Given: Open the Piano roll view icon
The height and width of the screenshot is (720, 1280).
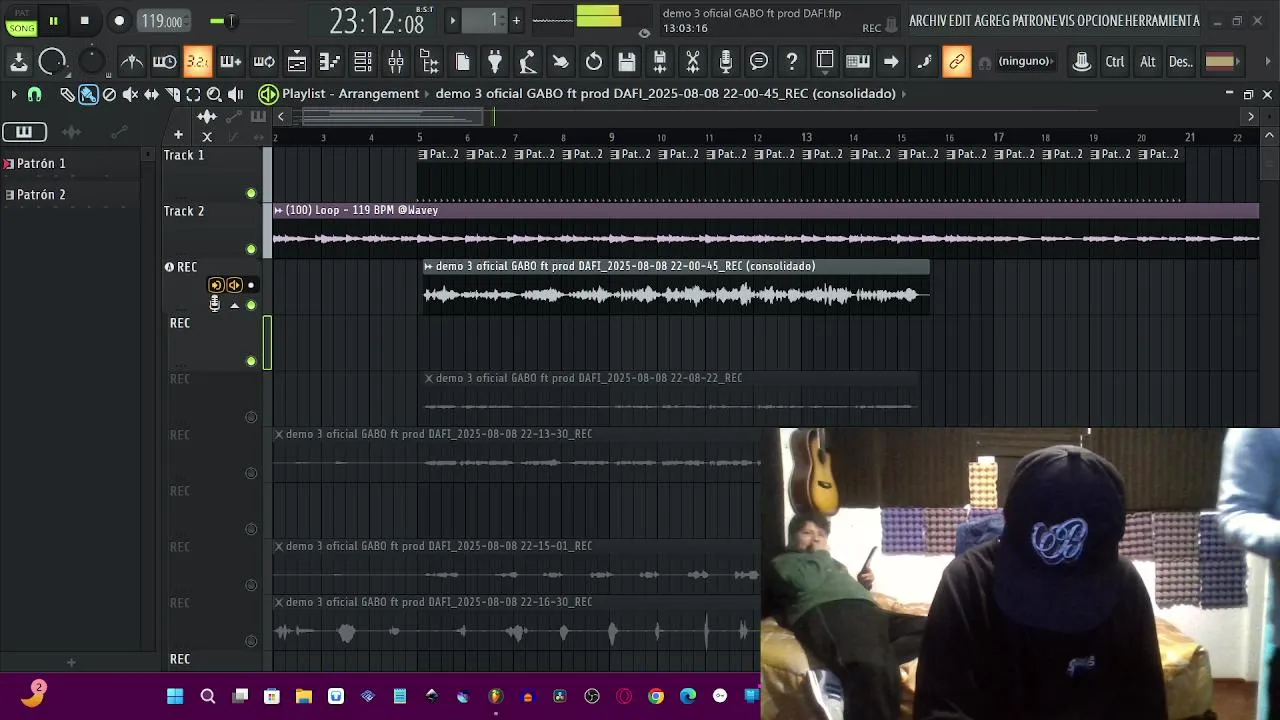Looking at the screenshot, I should tap(330, 62).
